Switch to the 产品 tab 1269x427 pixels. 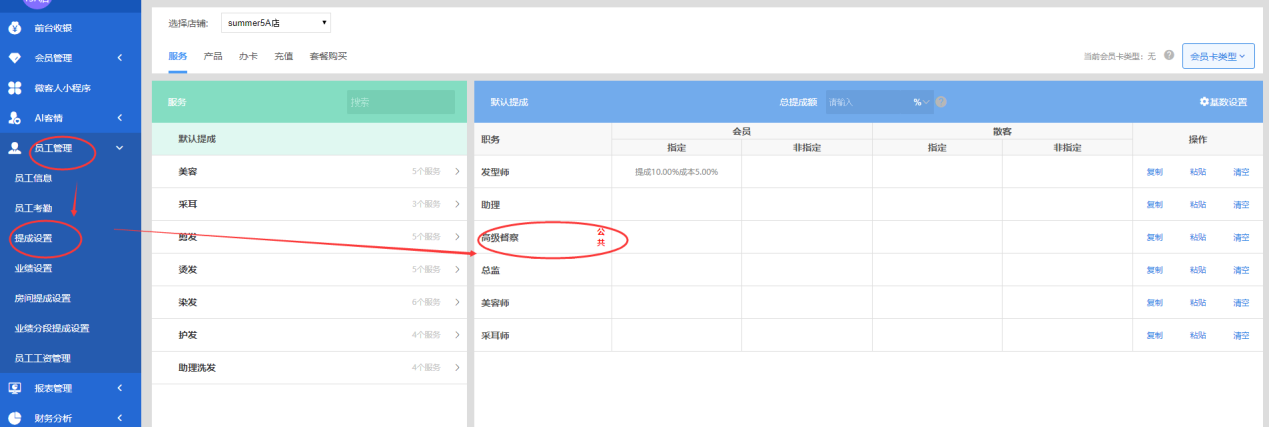(x=212, y=56)
